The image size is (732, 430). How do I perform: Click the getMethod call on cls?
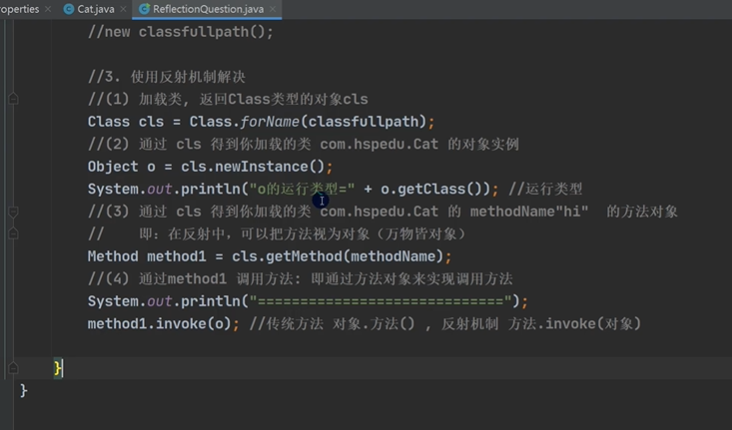click(304, 256)
